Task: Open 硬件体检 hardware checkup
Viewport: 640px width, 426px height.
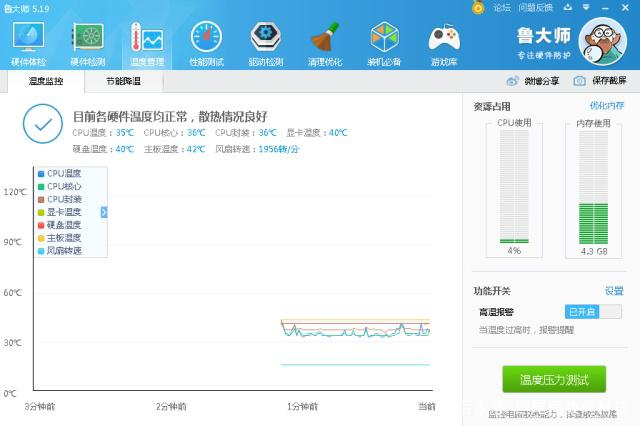Action: 29,44
